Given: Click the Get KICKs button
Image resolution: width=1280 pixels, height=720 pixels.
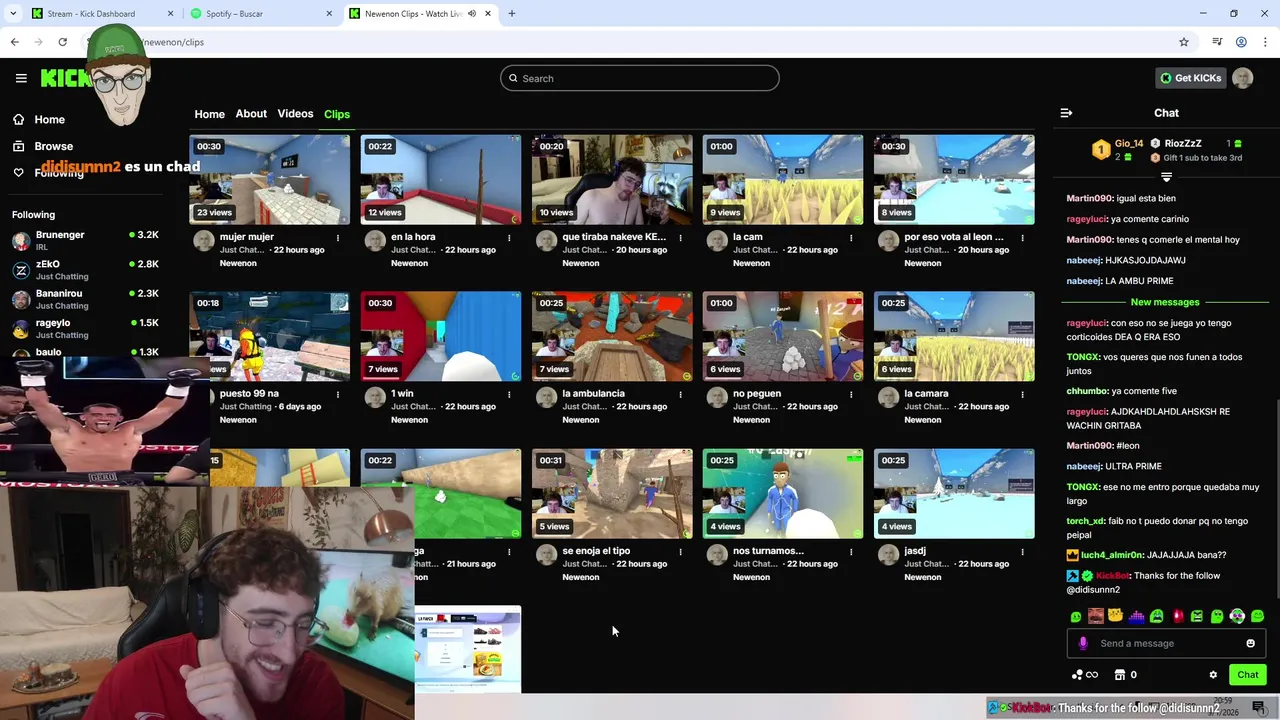Looking at the screenshot, I should pyautogui.click(x=1190, y=78).
